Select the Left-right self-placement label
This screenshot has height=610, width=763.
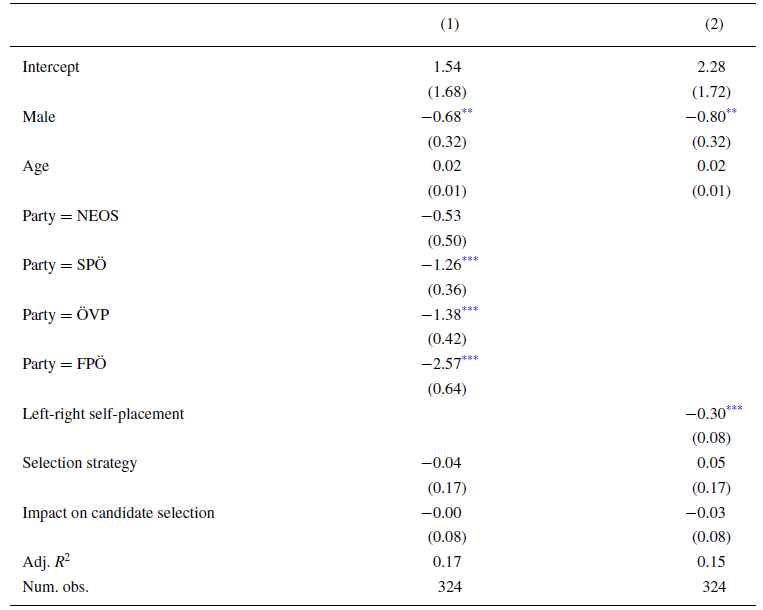(x=103, y=413)
